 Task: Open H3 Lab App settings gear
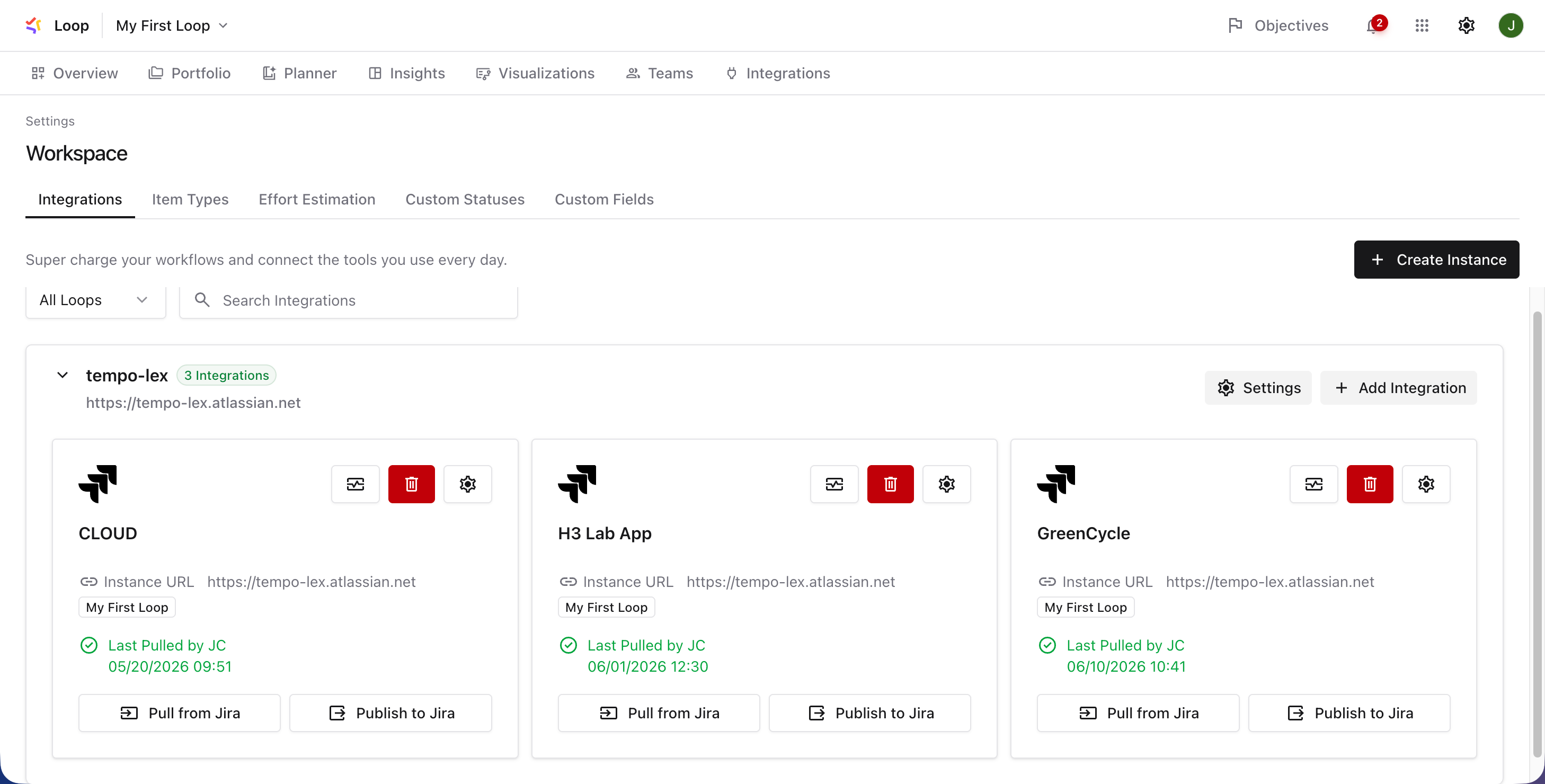click(x=946, y=484)
